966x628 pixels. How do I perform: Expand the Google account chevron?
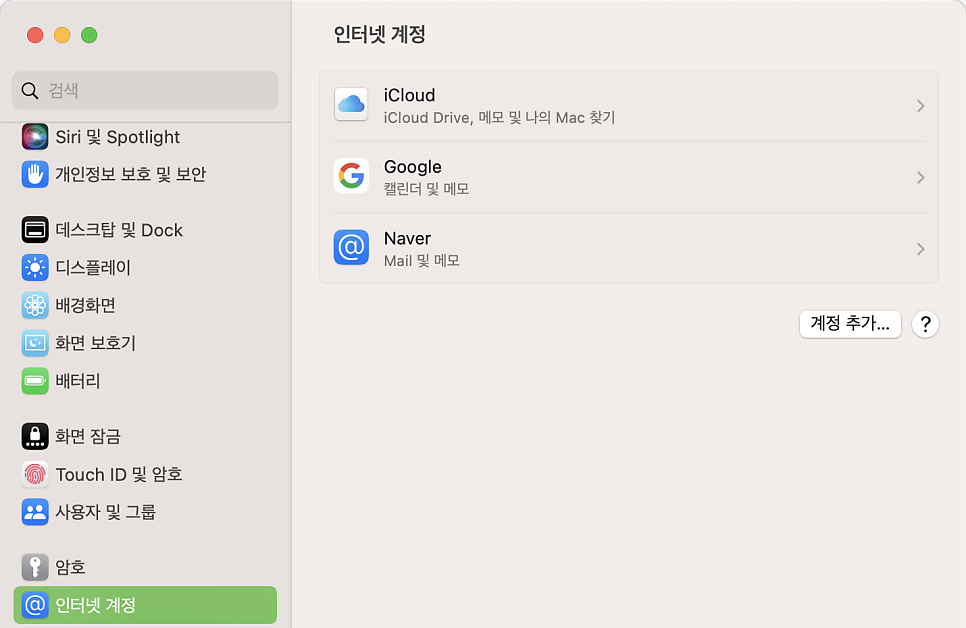point(920,177)
